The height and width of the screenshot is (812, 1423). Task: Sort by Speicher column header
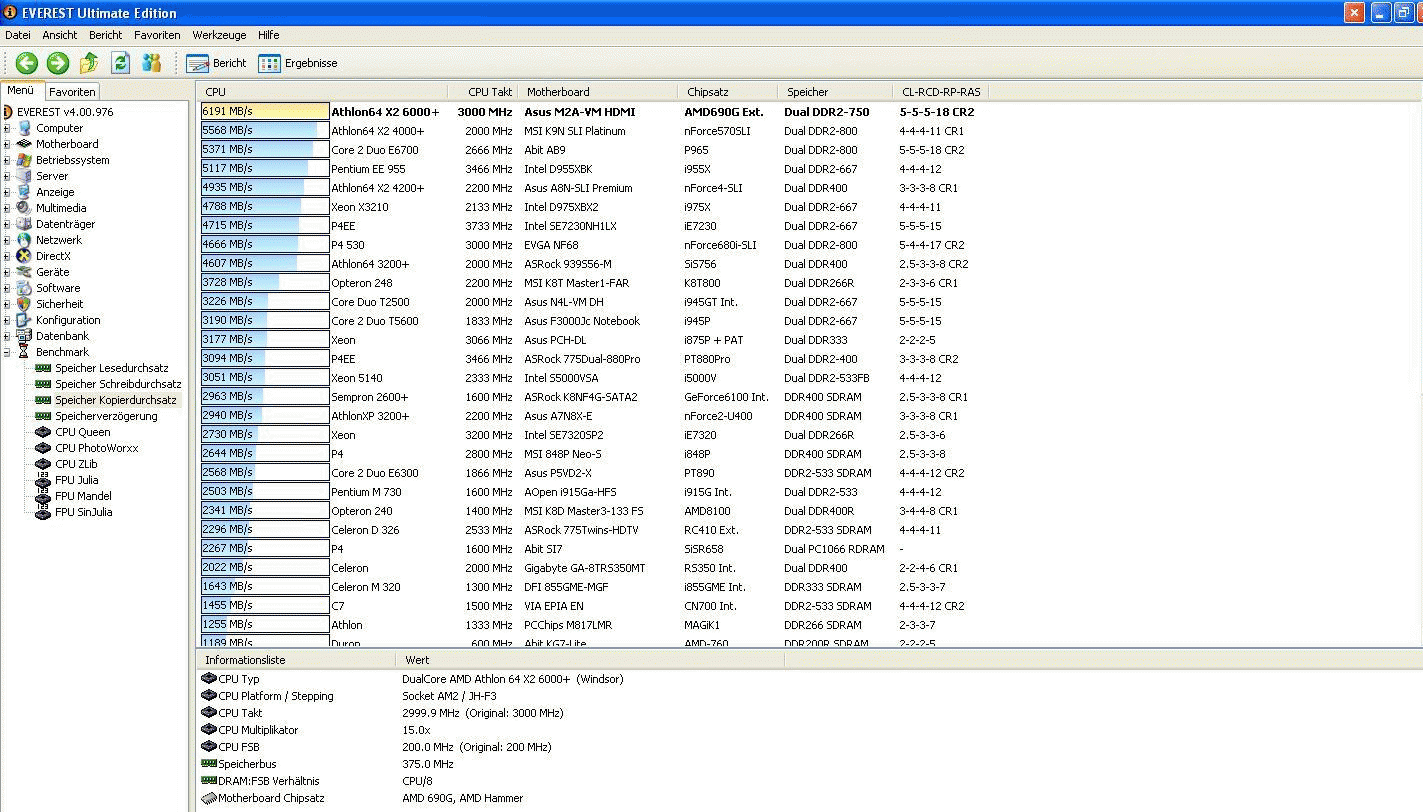pos(835,92)
